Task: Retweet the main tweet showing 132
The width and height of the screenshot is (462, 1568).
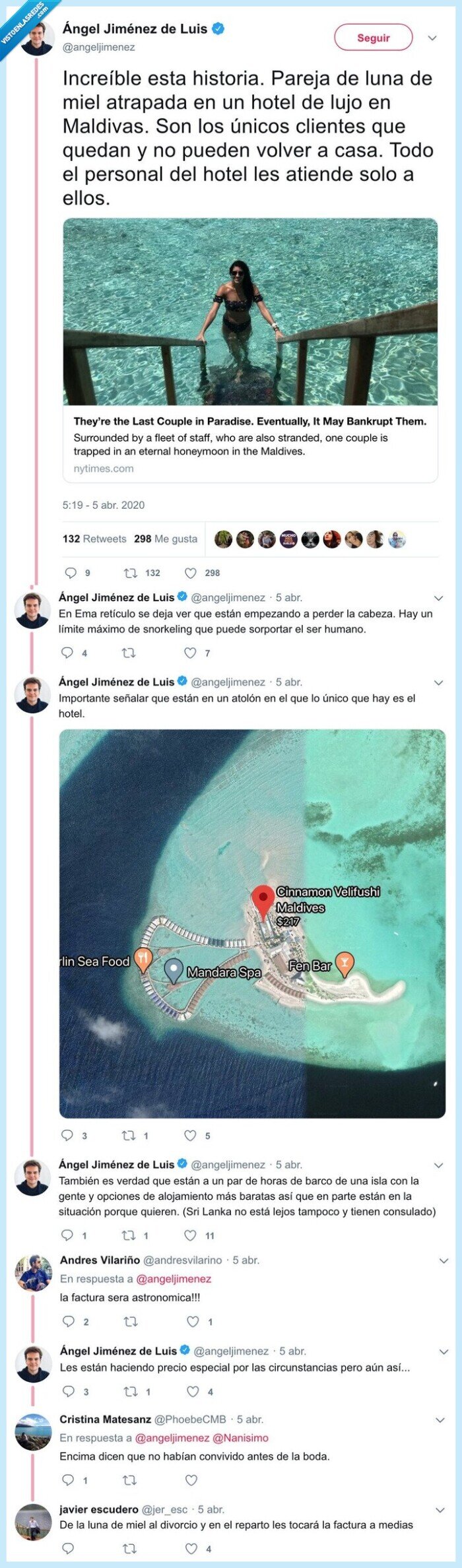Action: click(x=130, y=573)
